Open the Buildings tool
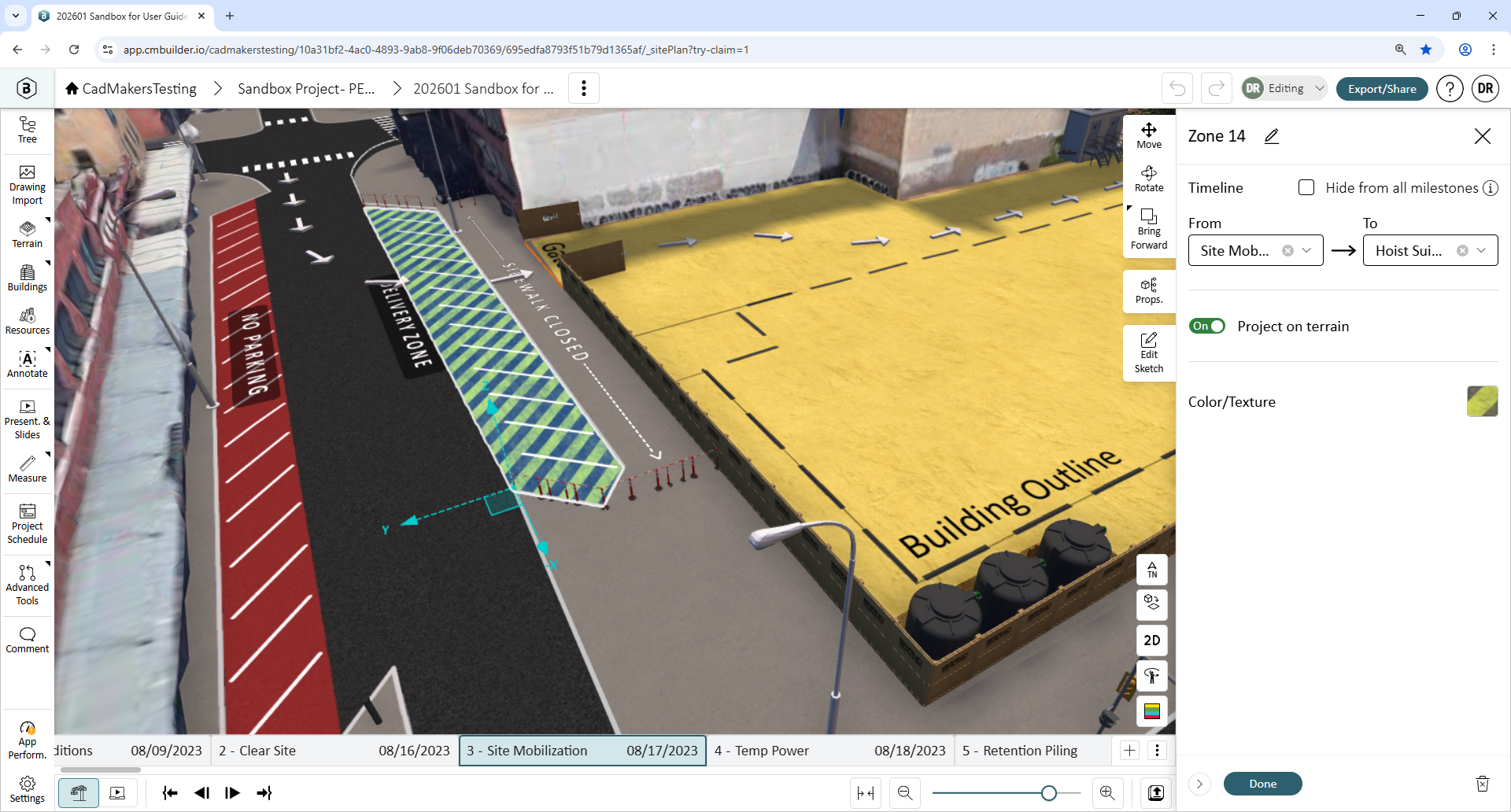1511x812 pixels. pos(28,278)
